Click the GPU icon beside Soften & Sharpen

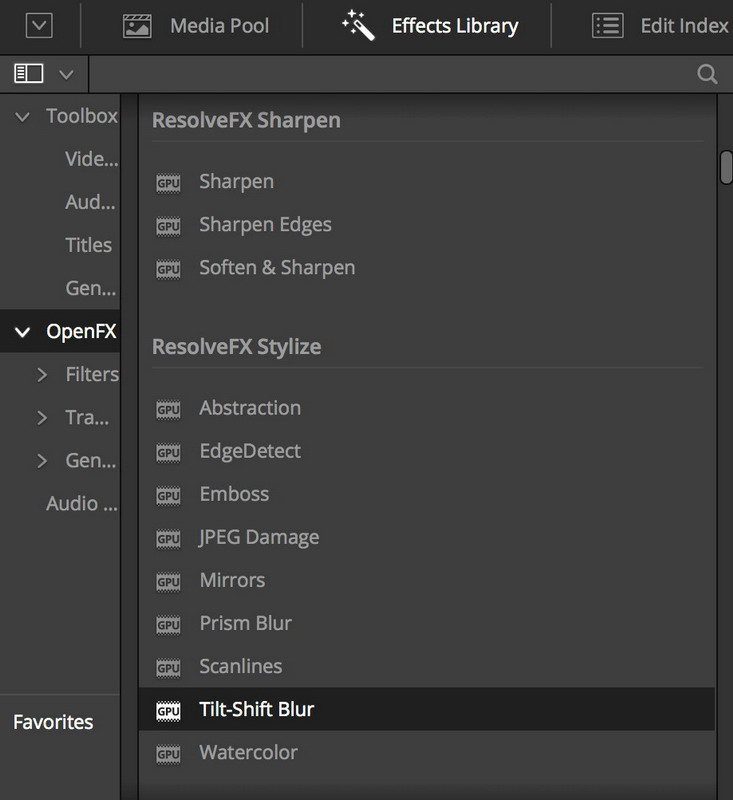click(x=168, y=269)
